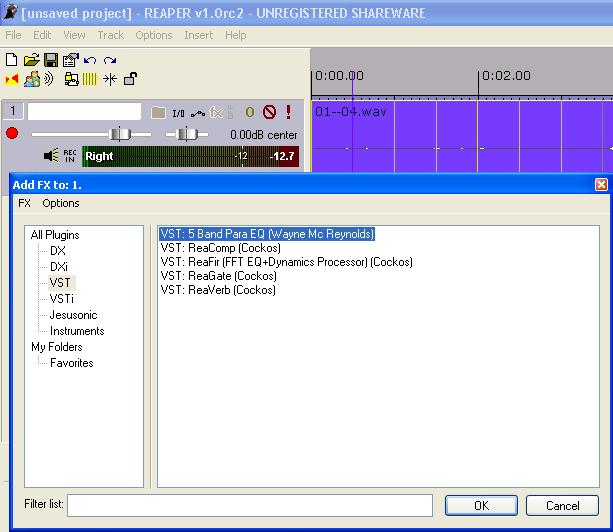The width and height of the screenshot is (613, 532).
Task: Click the 0:02.00 timeline ruler mark
Action: click(x=506, y=75)
